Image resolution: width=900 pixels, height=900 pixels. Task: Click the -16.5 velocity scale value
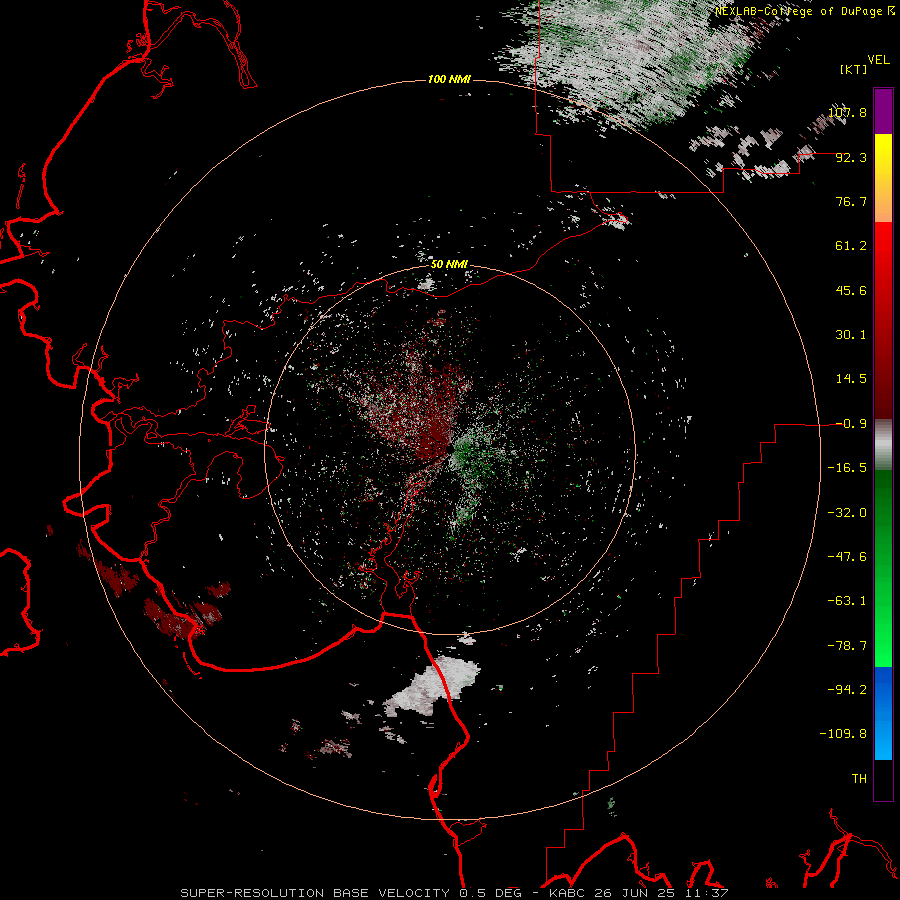click(x=847, y=468)
